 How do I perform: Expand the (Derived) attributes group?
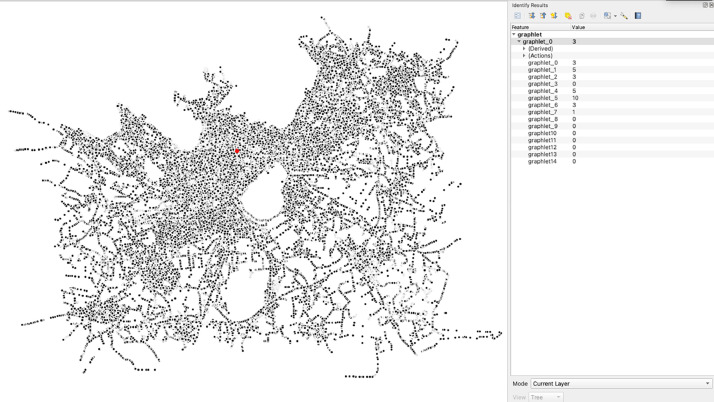click(524, 49)
